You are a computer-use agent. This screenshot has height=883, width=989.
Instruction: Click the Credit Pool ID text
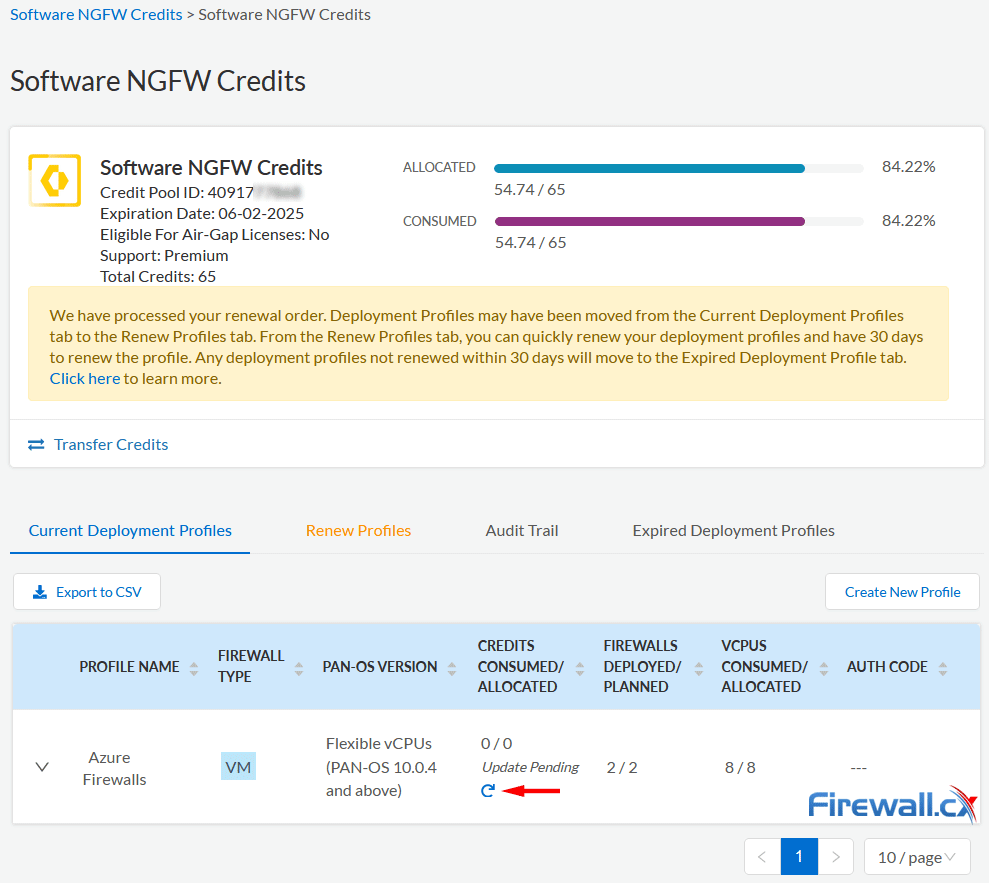point(201,192)
